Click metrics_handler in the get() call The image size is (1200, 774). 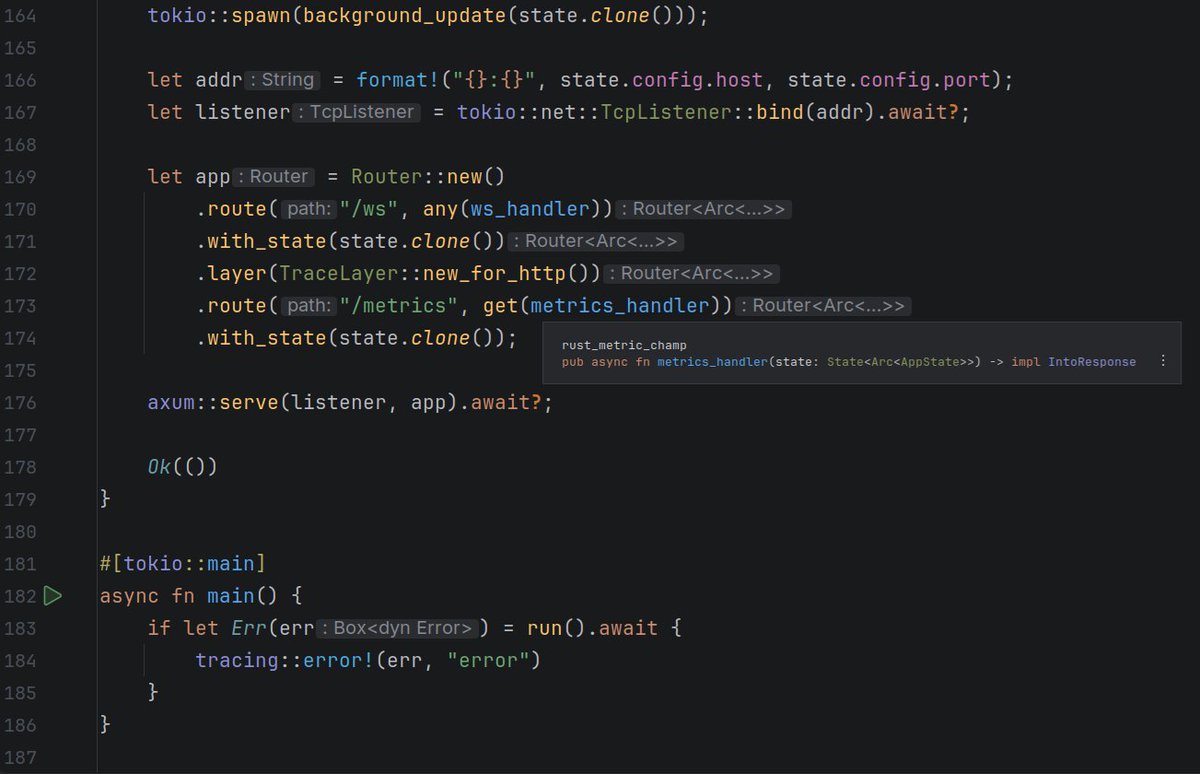pos(620,305)
